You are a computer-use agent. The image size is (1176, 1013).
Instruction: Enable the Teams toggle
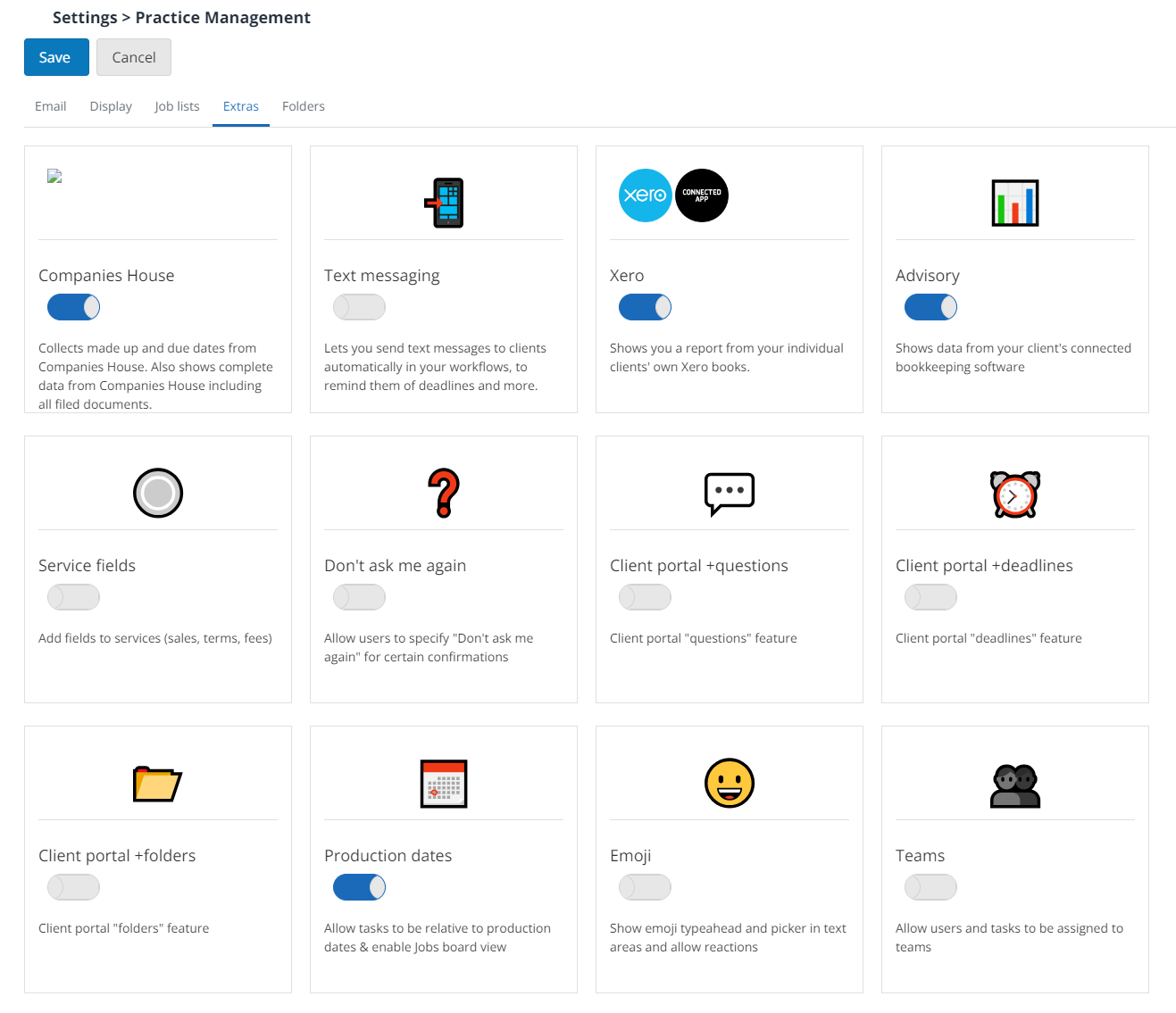click(930, 887)
